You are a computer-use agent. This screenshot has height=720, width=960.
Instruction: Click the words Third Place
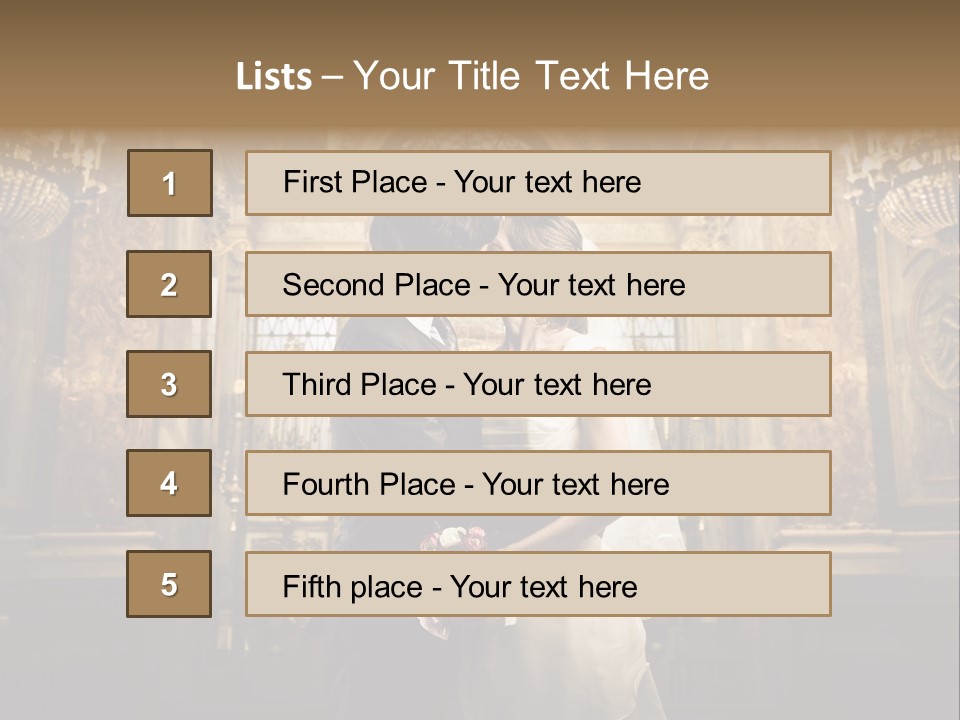tap(359, 384)
